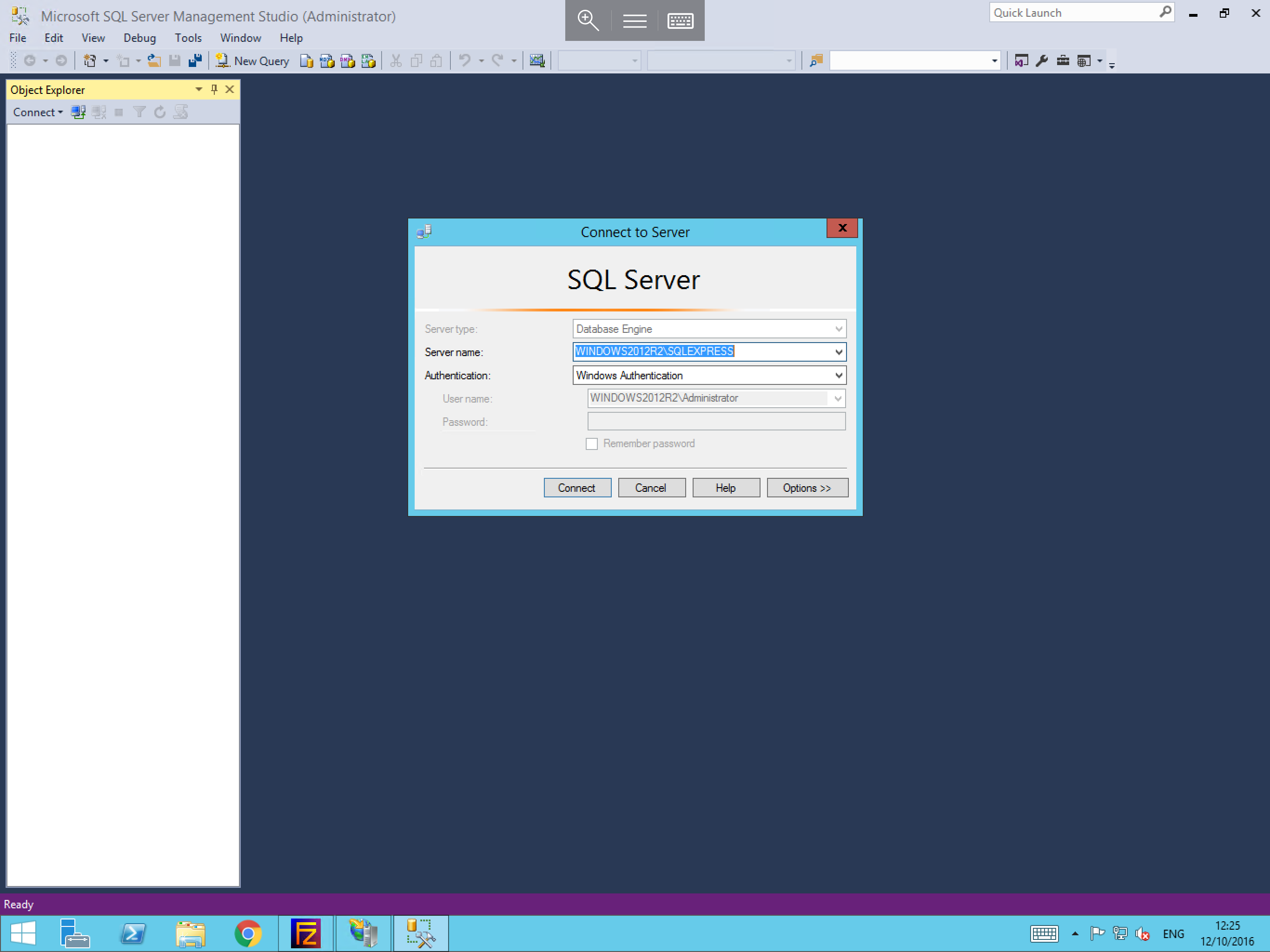1270x952 pixels.
Task: Open the Connect dropdown in Object Explorer
Action: tap(38, 112)
